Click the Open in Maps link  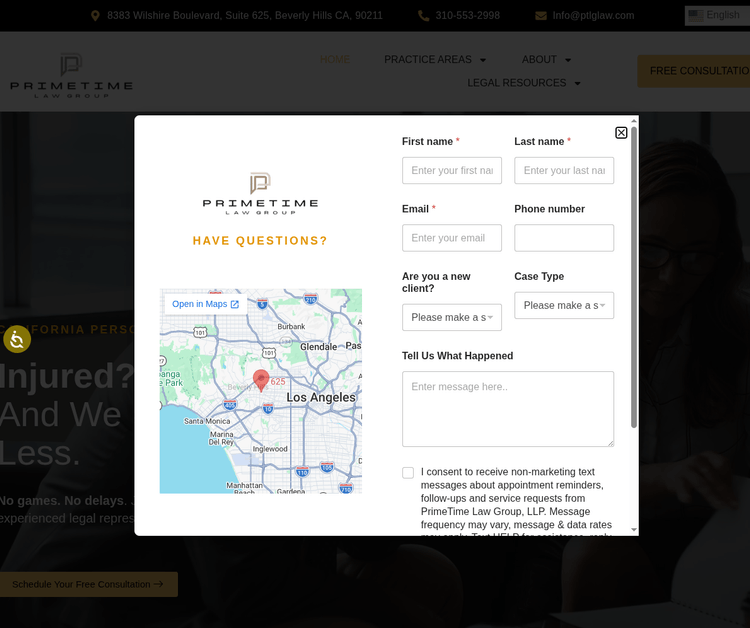coord(206,304)
